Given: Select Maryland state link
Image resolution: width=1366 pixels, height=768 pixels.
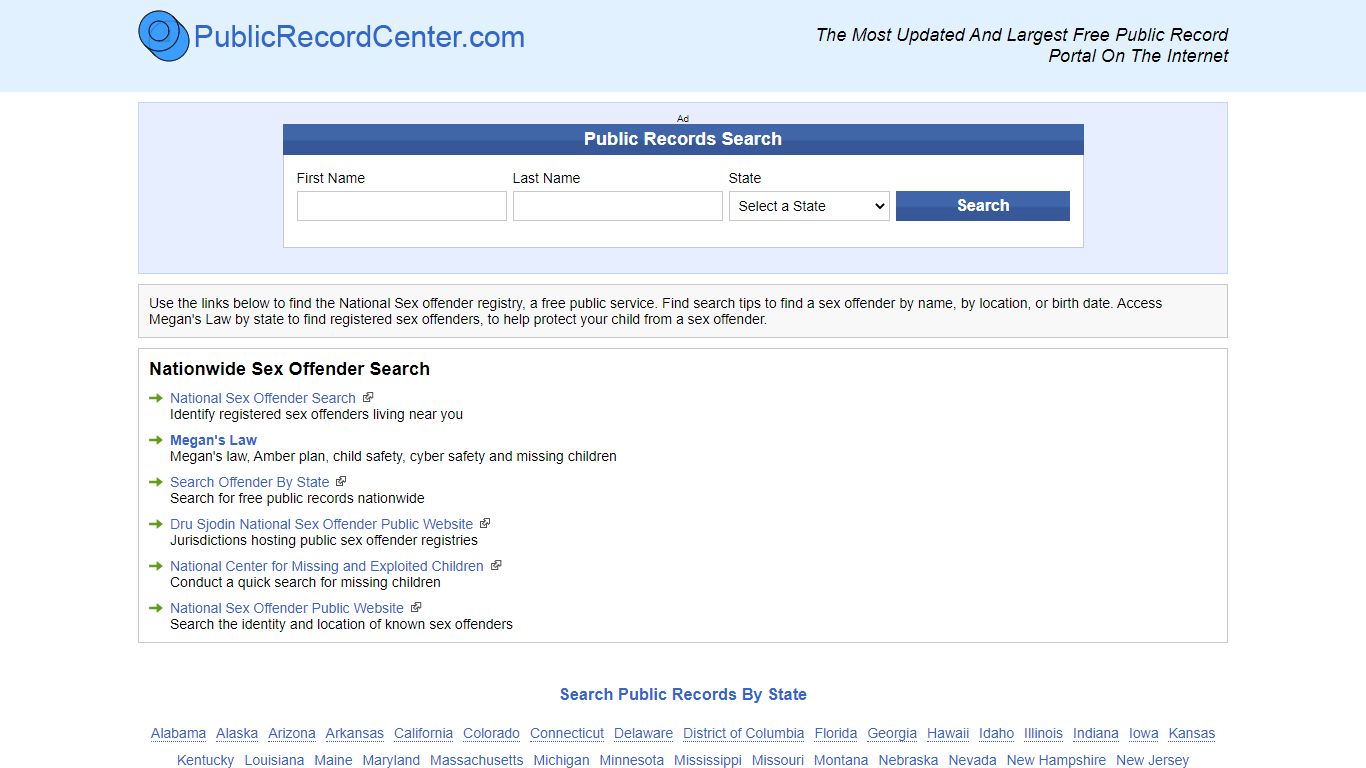Looking at the screenshot, I should click(391, 760).
